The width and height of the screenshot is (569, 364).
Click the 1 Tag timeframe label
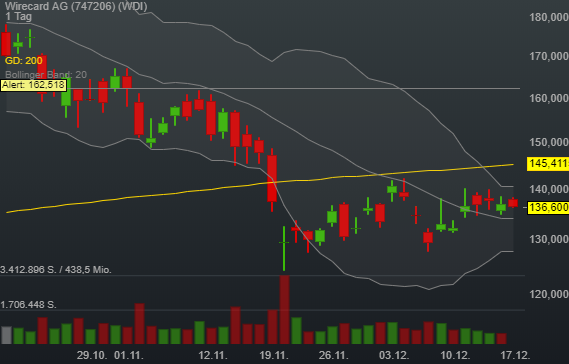[x=19, y=16]
